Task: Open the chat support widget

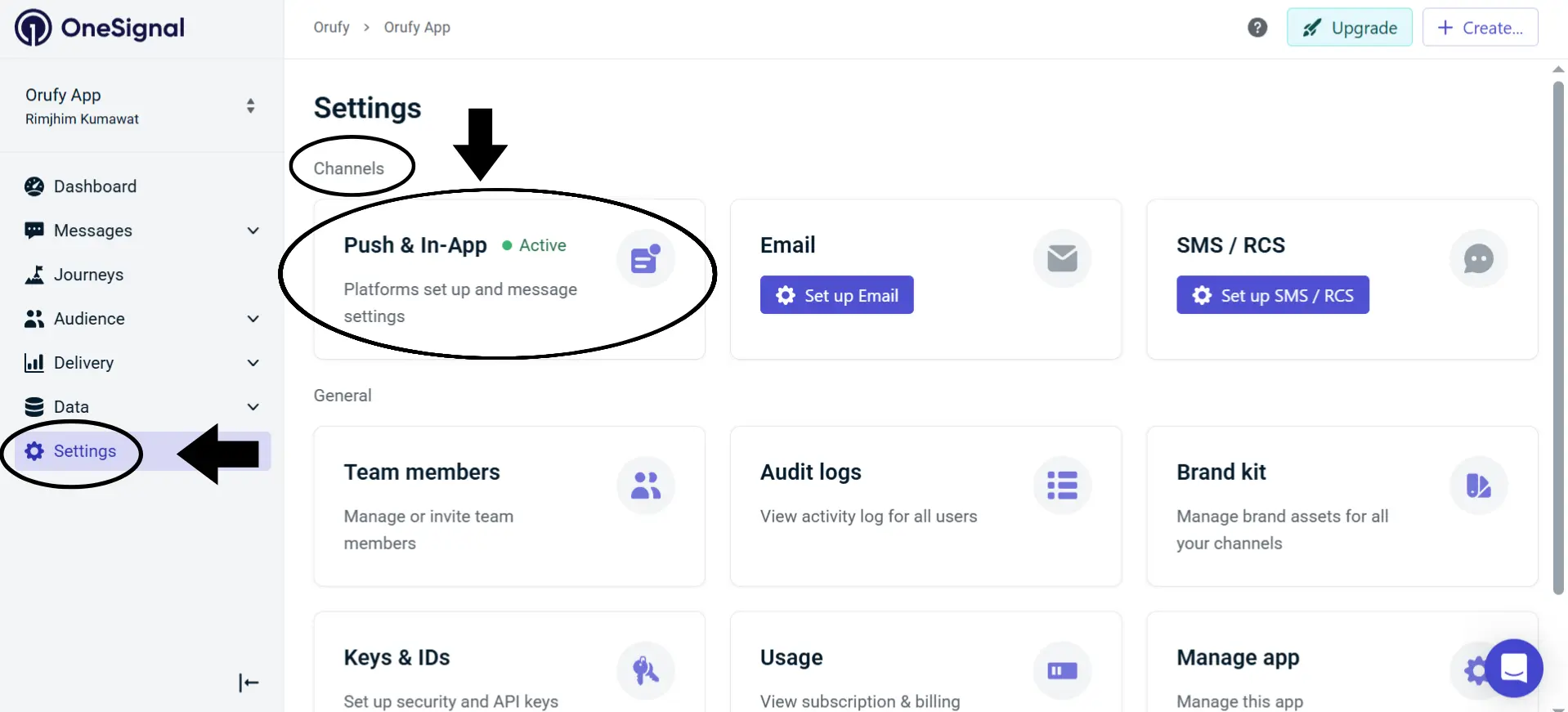Action: [1514, 668]
